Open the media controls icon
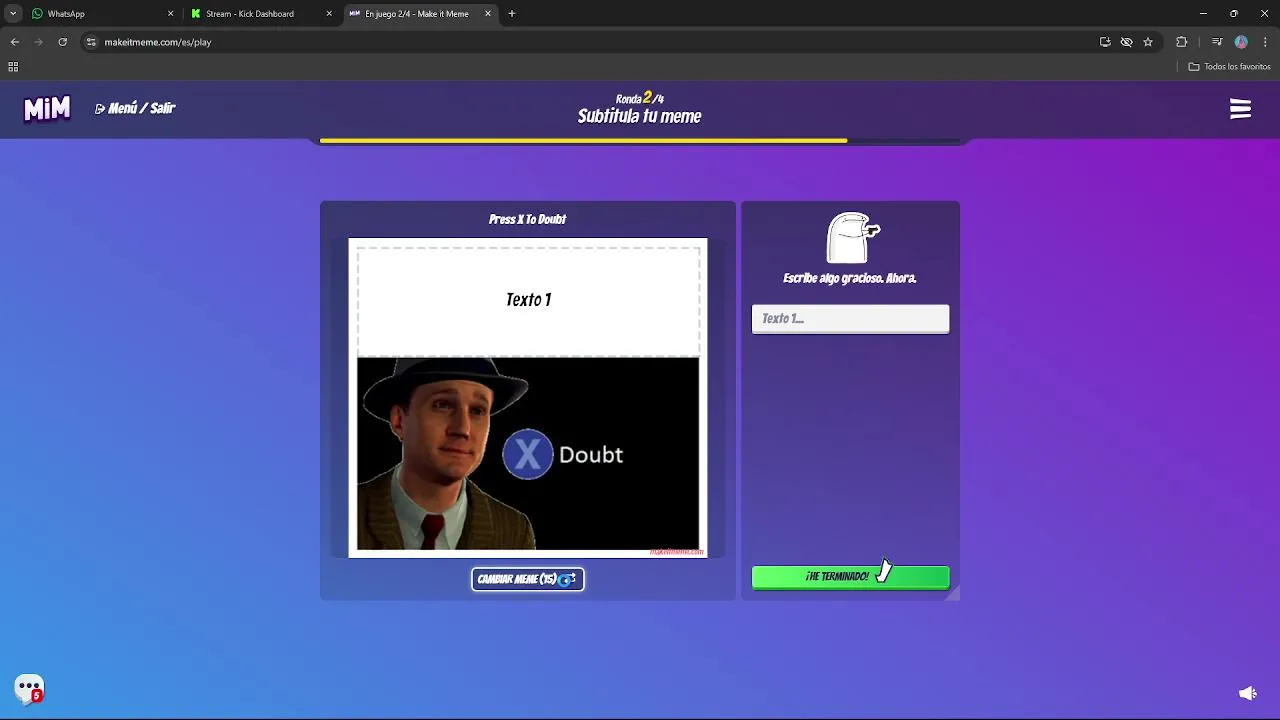This screenshot has width=1280, height=720. pyautogui.click(x=1217, y=42)
